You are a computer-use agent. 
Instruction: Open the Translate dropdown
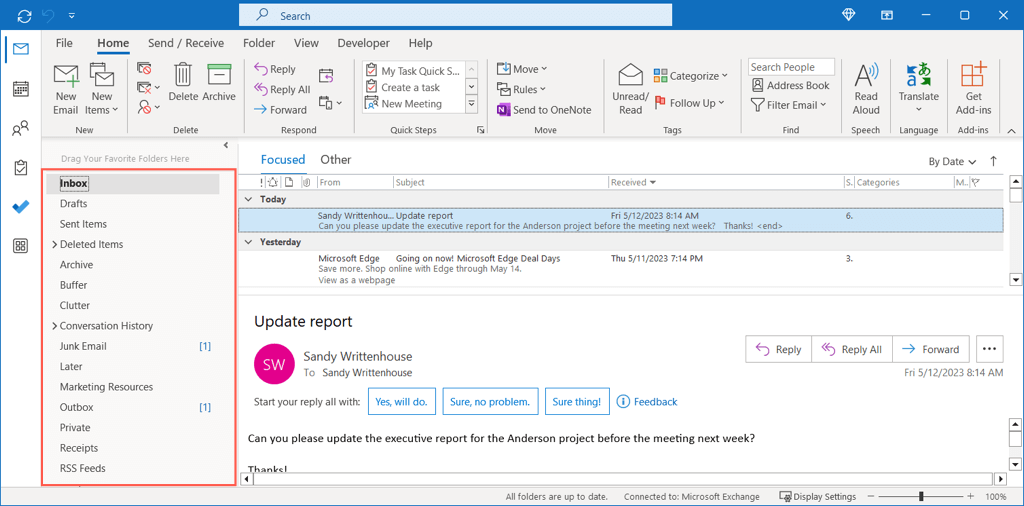(x=919, y=89)
